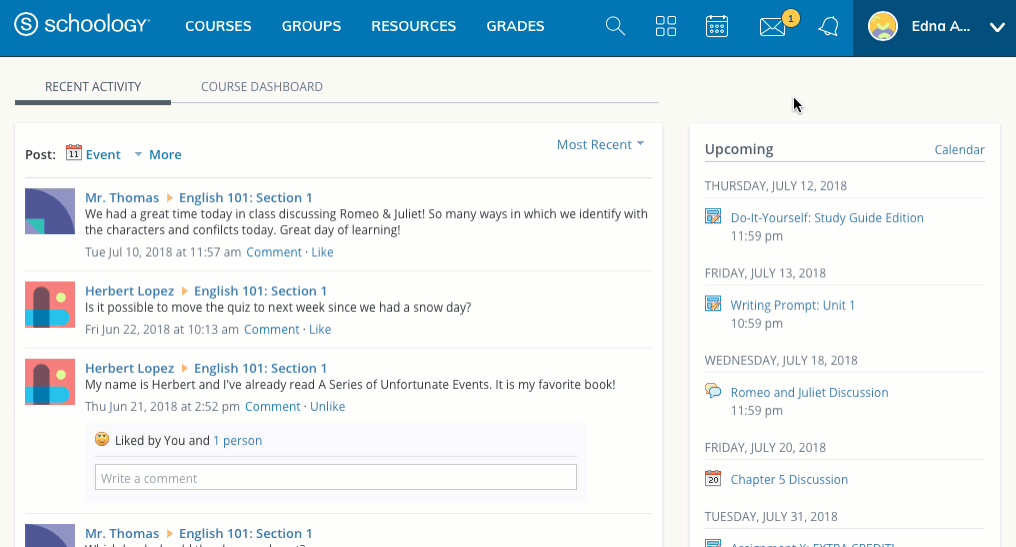
Task: Expand the Most Recent sort dropdown
Action: click(600, 145)
